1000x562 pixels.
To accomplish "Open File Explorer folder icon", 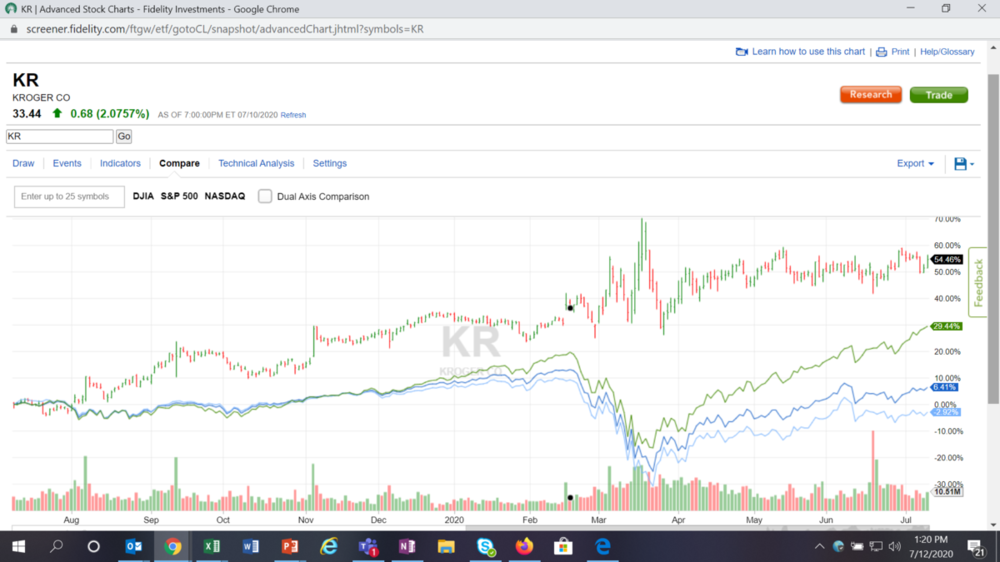I will tap(446, 547).
